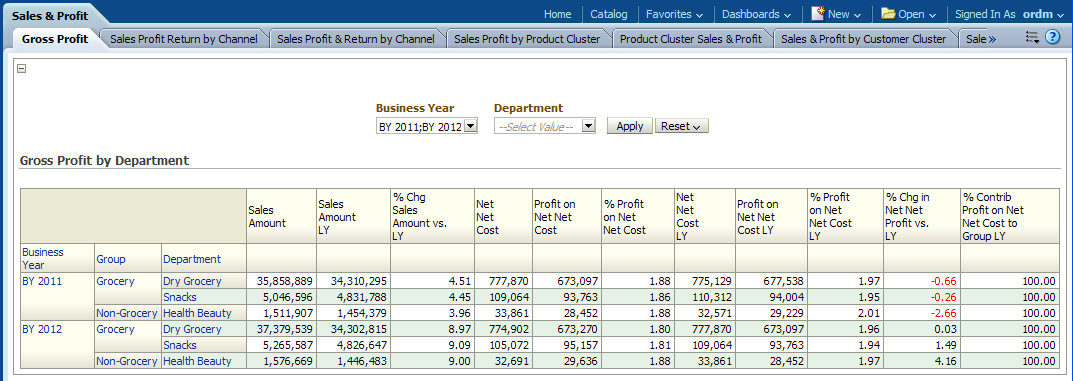Open Product Cluster Sales & Profit tab
This screenshot has width=1073, height=381.
pos(690,39)
